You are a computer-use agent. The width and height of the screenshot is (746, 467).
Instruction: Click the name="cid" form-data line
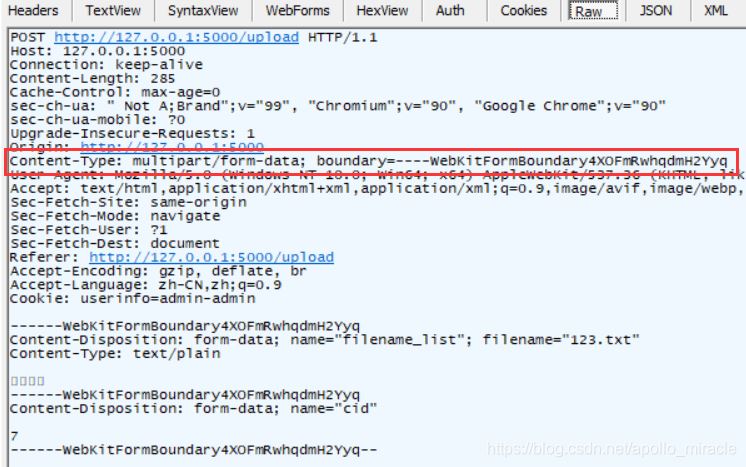point(193,409)
